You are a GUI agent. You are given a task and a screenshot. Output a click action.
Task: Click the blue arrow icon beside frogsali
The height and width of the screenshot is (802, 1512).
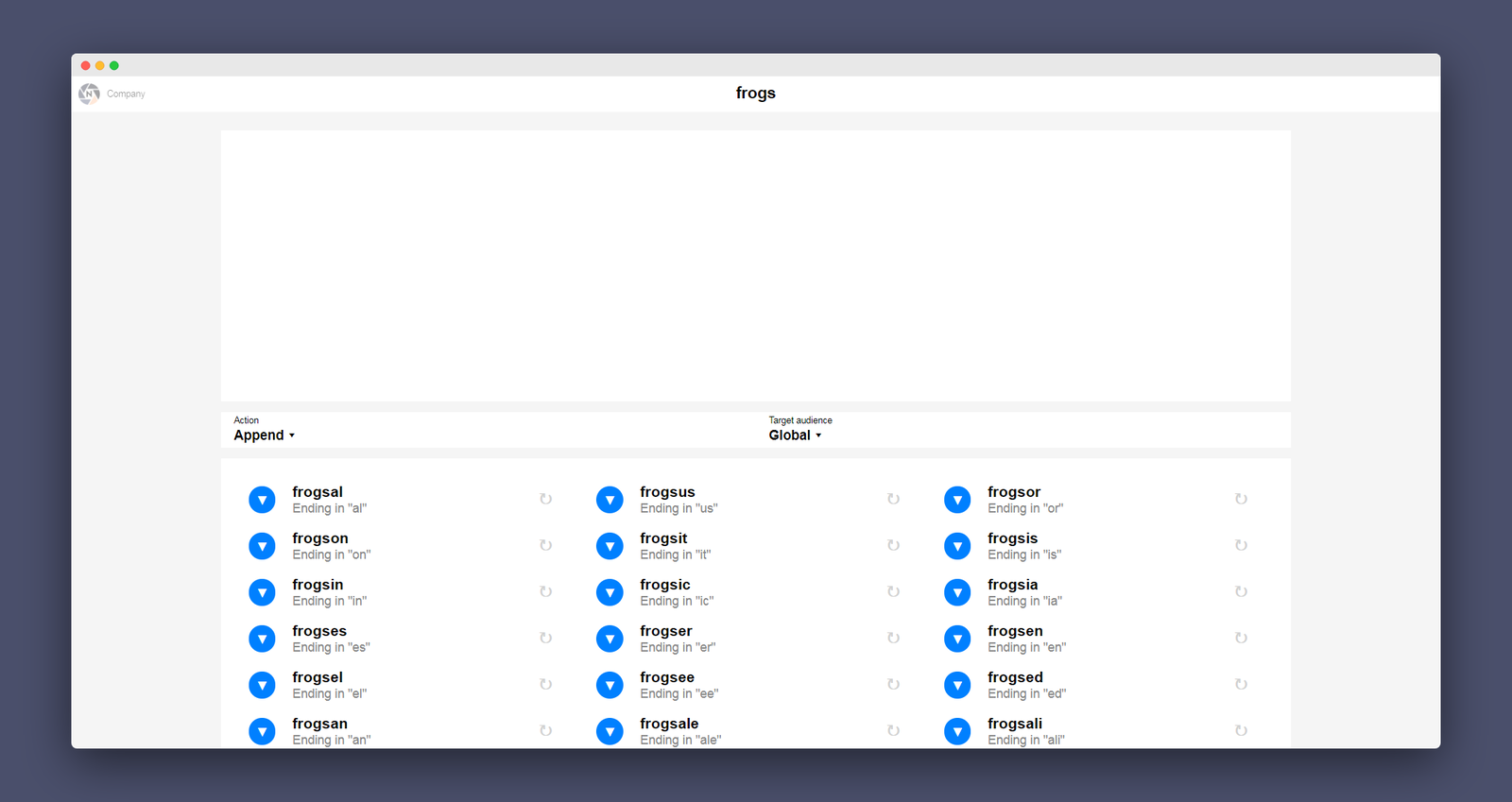(x=957, y=731)
